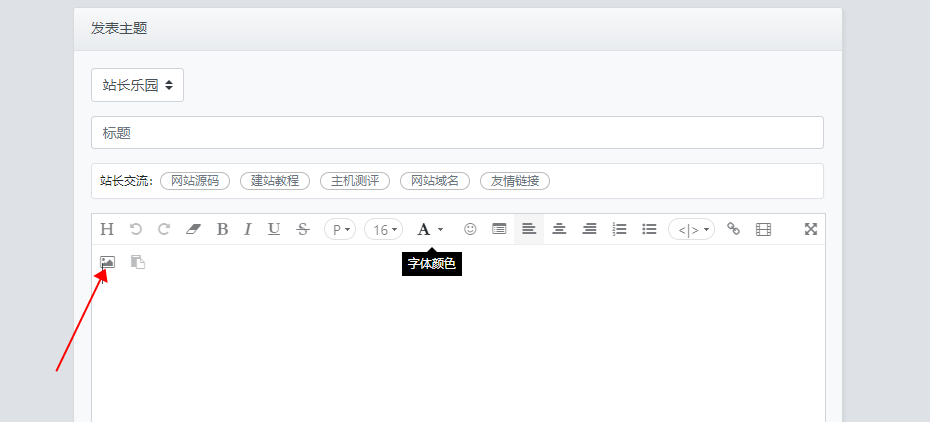
Task: Align text right
Action: coord(589,229)
